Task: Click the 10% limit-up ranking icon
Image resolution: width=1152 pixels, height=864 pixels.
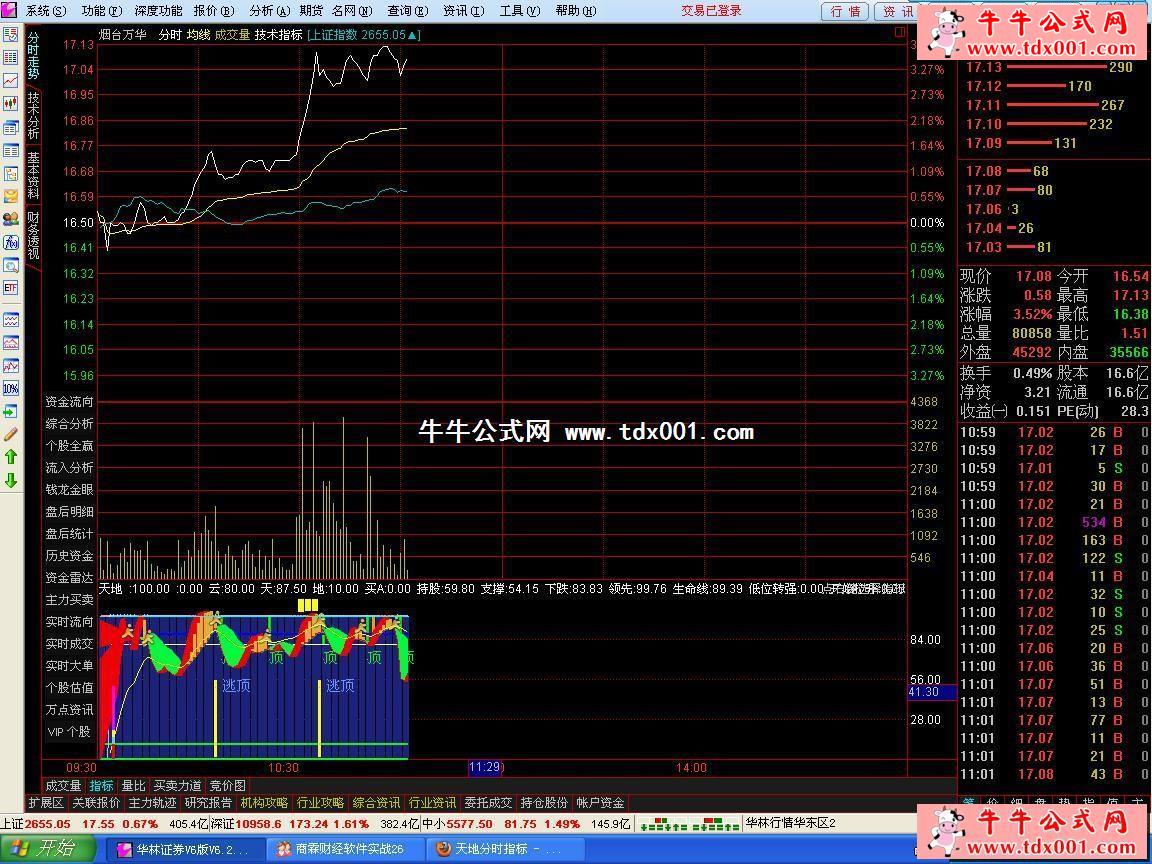Action: [x=10, y=388]
